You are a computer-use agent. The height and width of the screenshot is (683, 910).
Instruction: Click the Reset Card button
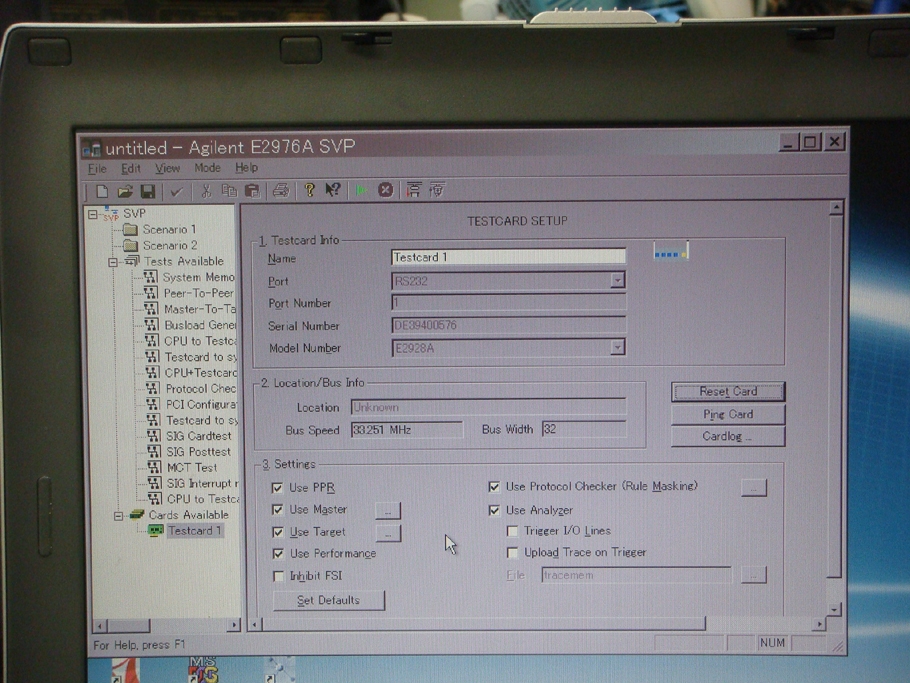point(727,392)
